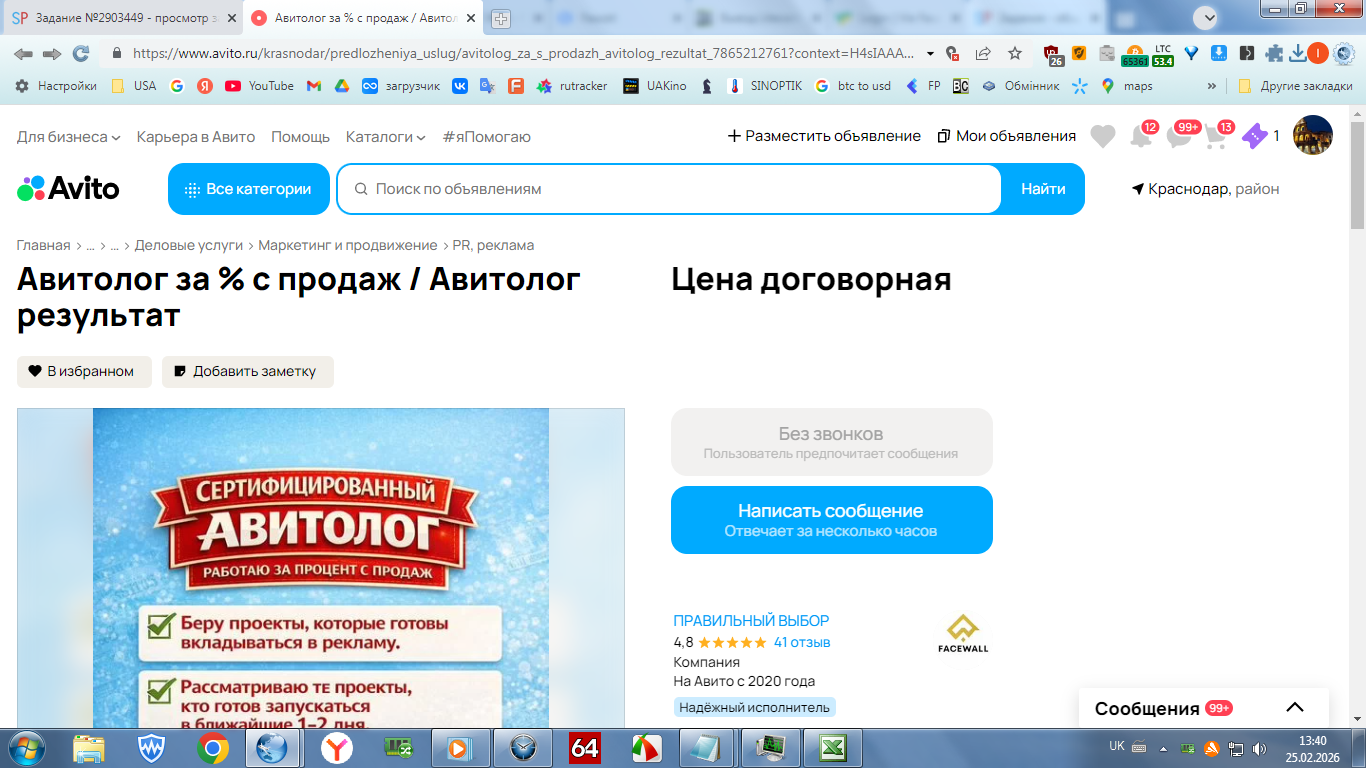Viewport: 1366px width, 768px height.
Task: Open the ПРАВИЛЬНЫЙ ВЫБОР seller profile
Action: (752, 621)
